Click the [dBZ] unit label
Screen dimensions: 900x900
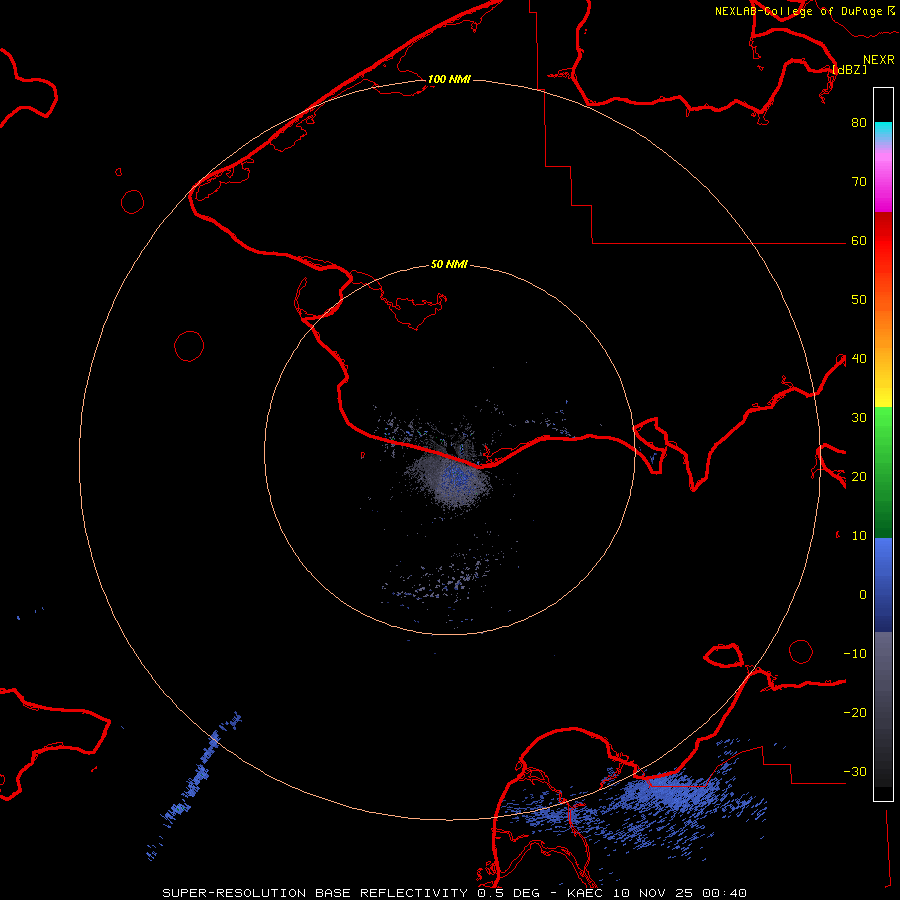click(849, 69)
